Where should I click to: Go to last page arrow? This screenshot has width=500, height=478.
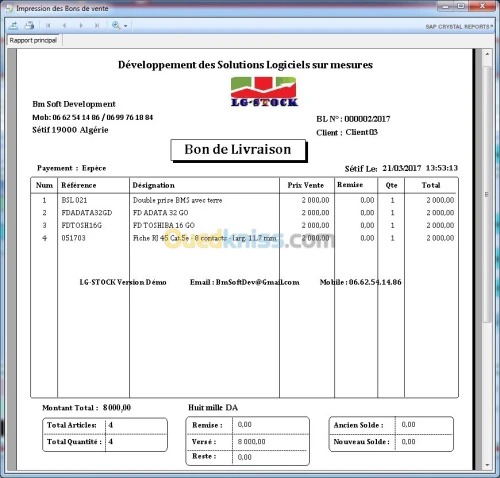pos(97,25)
